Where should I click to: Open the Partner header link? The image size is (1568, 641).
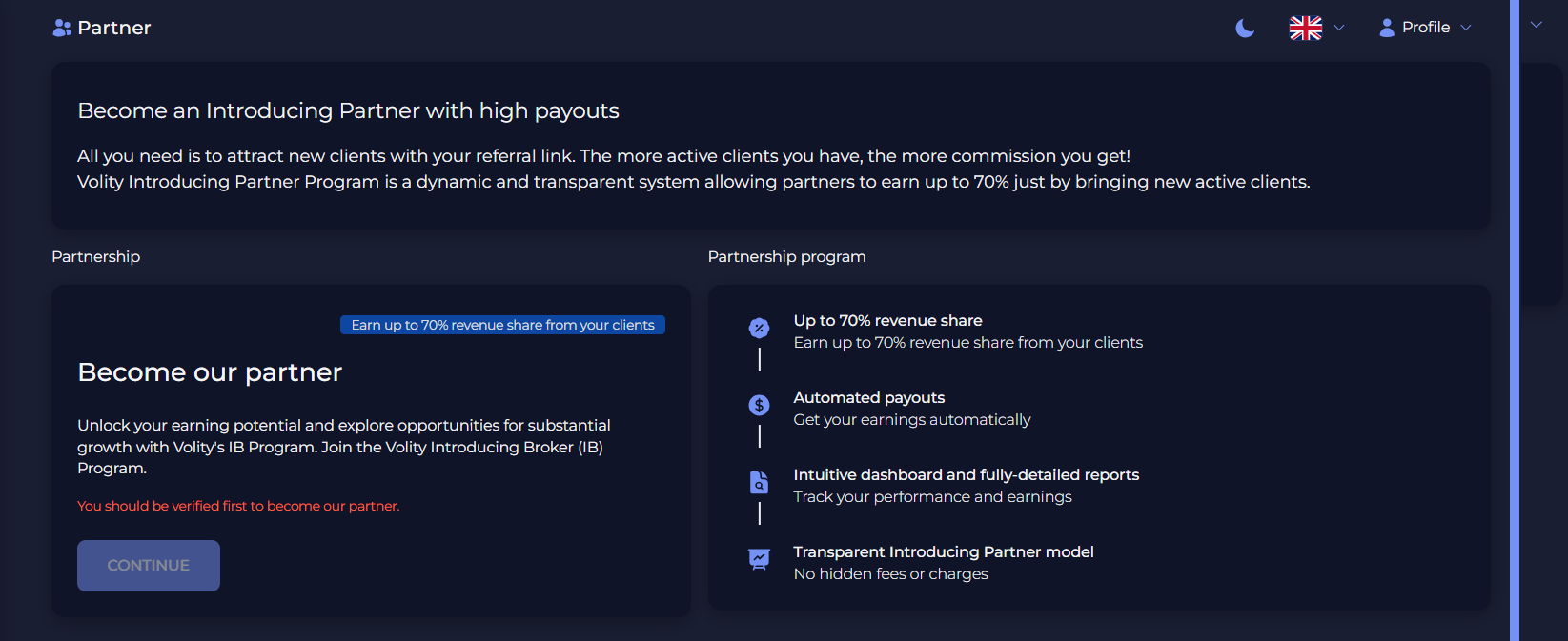point(102,28)
